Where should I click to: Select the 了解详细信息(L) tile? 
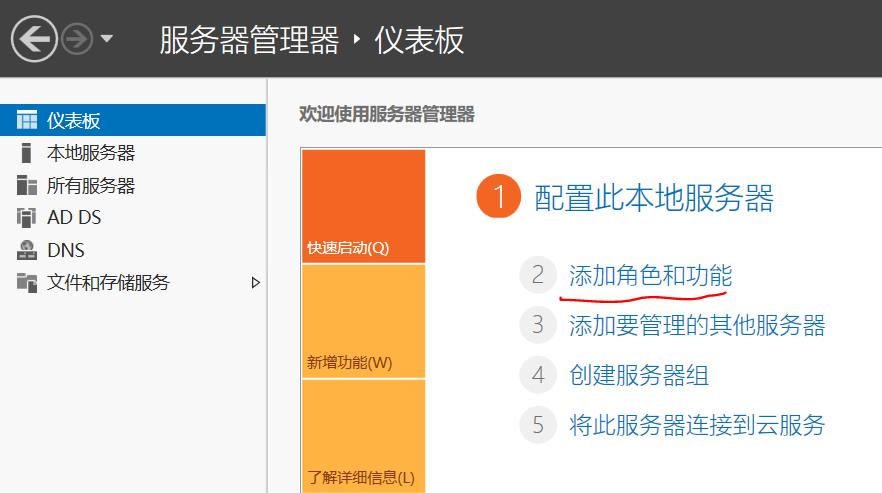pos(363,436)
